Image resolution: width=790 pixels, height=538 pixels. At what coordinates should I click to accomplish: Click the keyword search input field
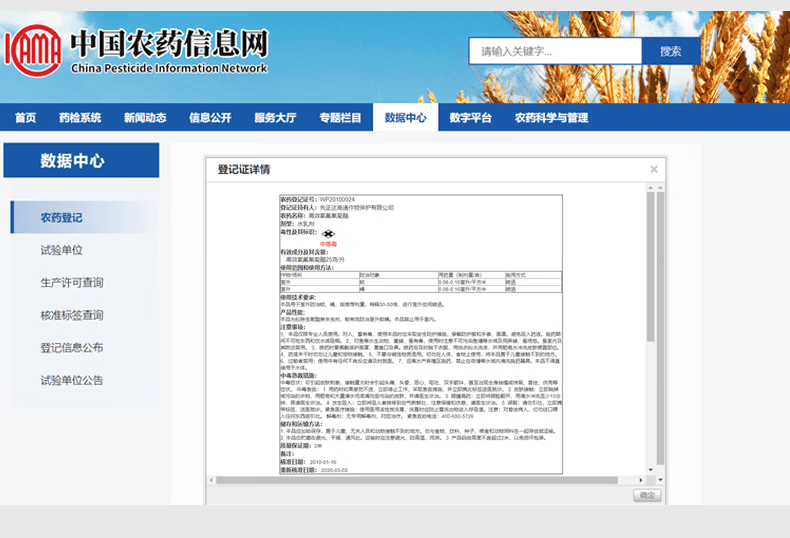coord(555,52)
